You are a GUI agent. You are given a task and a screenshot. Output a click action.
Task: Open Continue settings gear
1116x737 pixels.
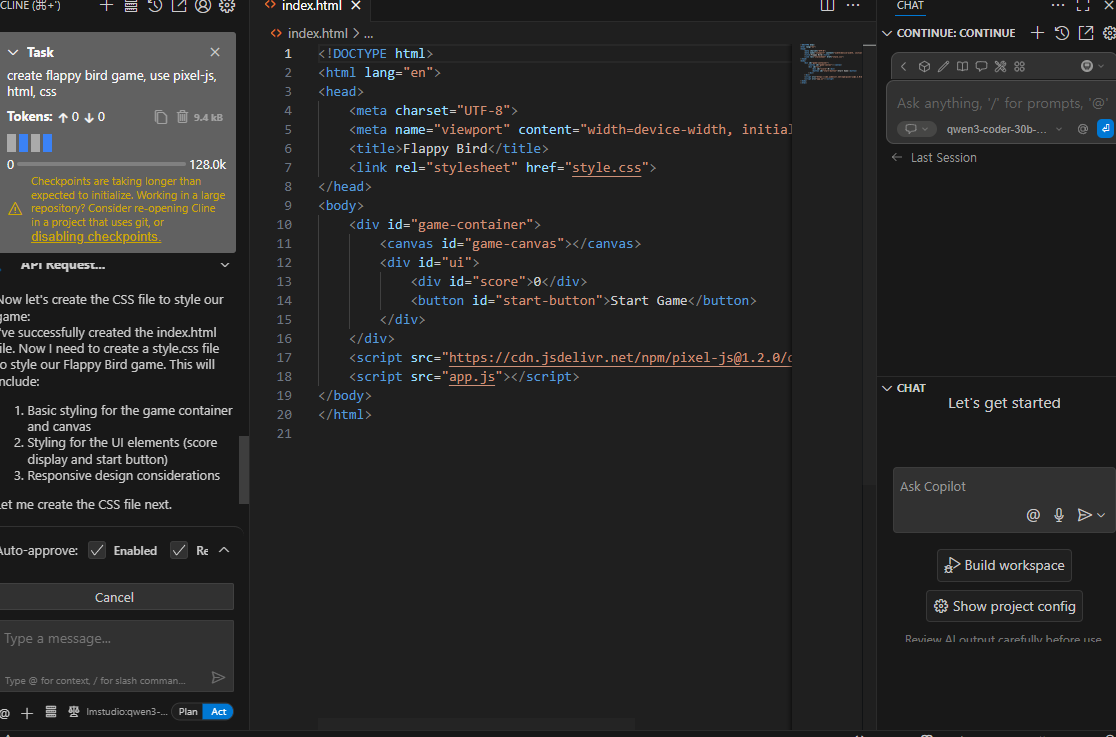[1109, 33]
